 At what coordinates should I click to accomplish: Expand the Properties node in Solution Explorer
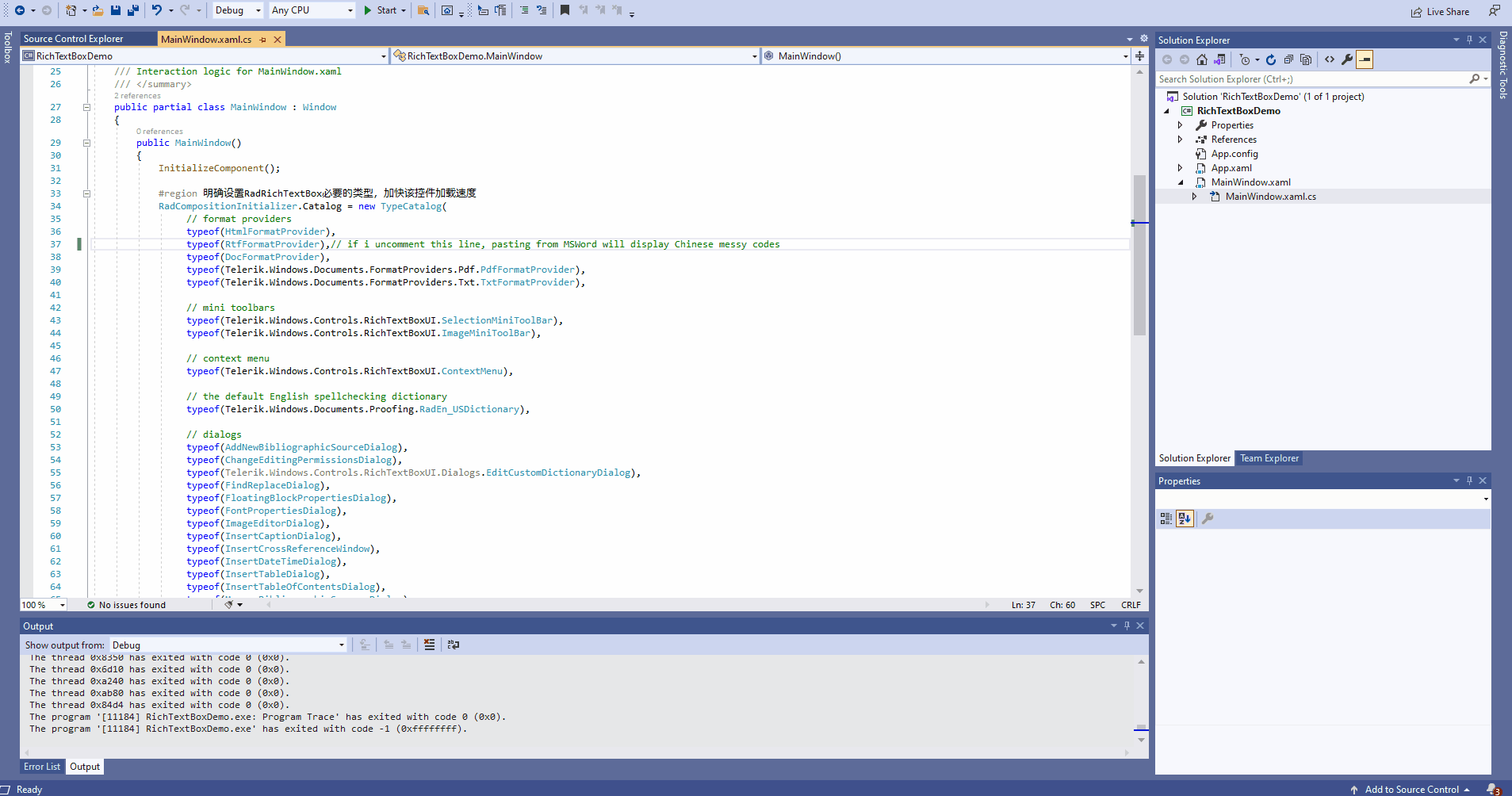click(1180, 125)
